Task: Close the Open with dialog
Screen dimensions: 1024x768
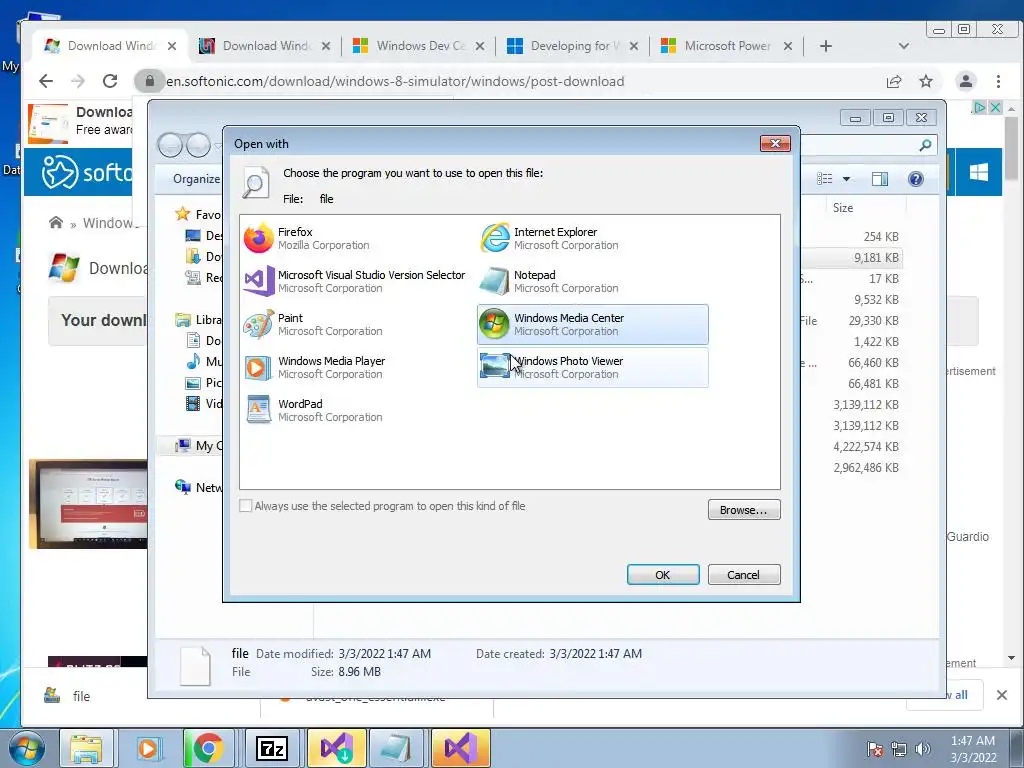Action: click(775, 143)
